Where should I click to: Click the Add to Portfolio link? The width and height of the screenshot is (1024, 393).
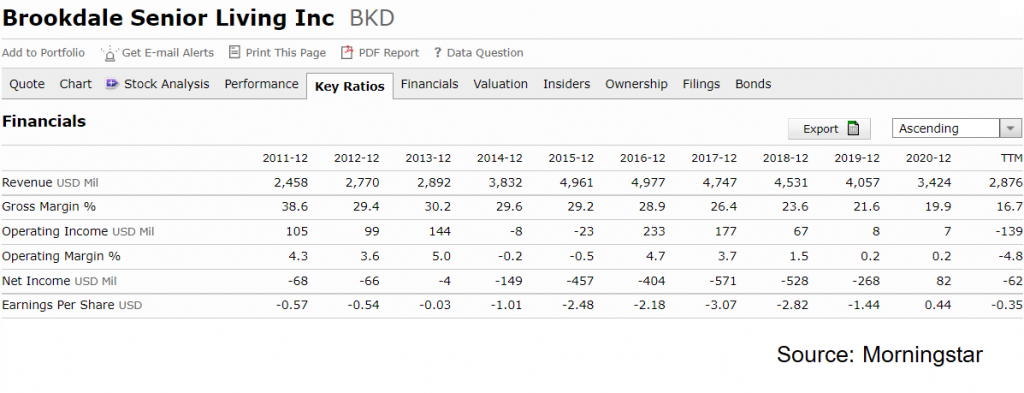[x=43, y=53]
